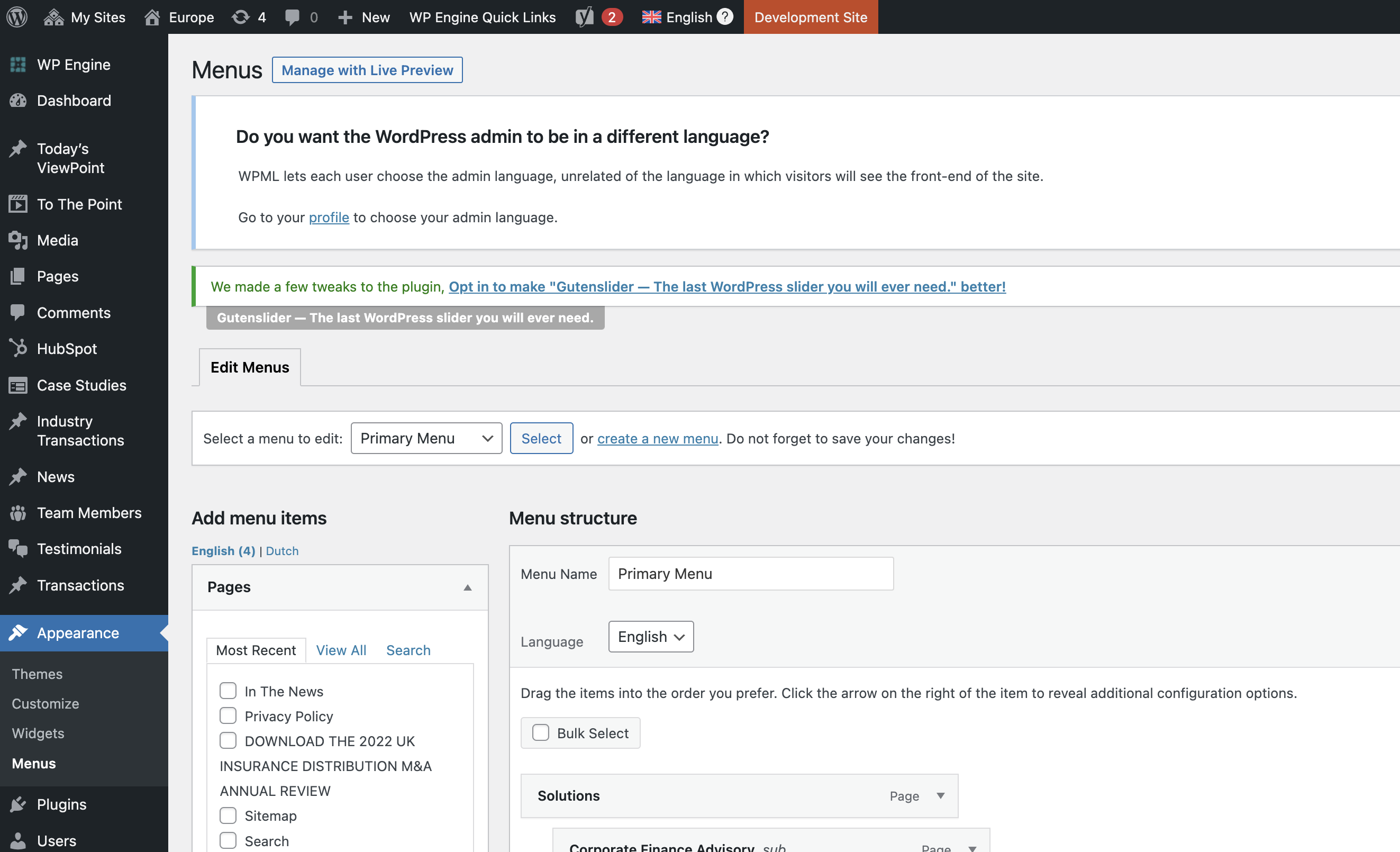The height and width of the screenshot is (852, 1400).
Task: Click the Europe home icon
Action: coord(152,17)
